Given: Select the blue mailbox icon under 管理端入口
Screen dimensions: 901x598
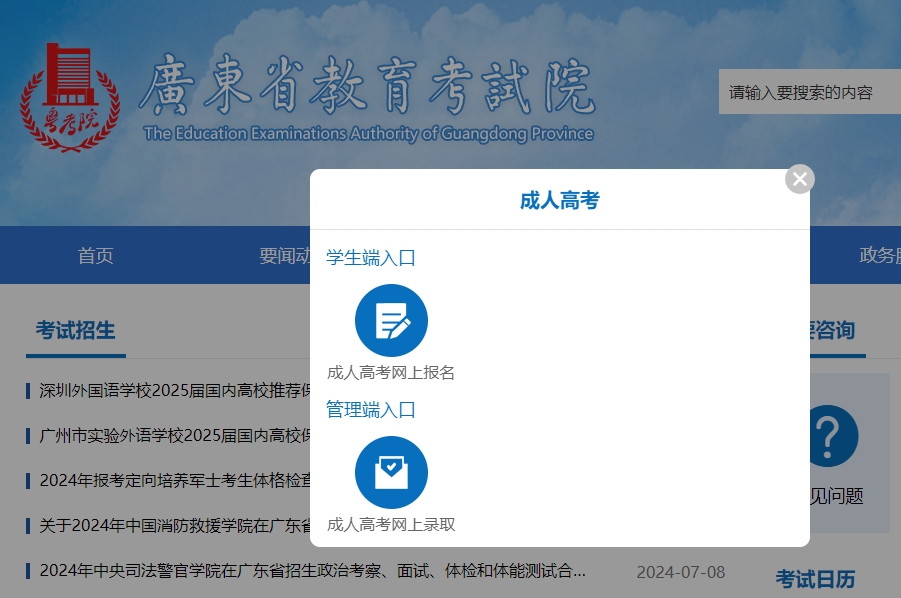Looking at the screenshot, I should click(x=391, y=472).
